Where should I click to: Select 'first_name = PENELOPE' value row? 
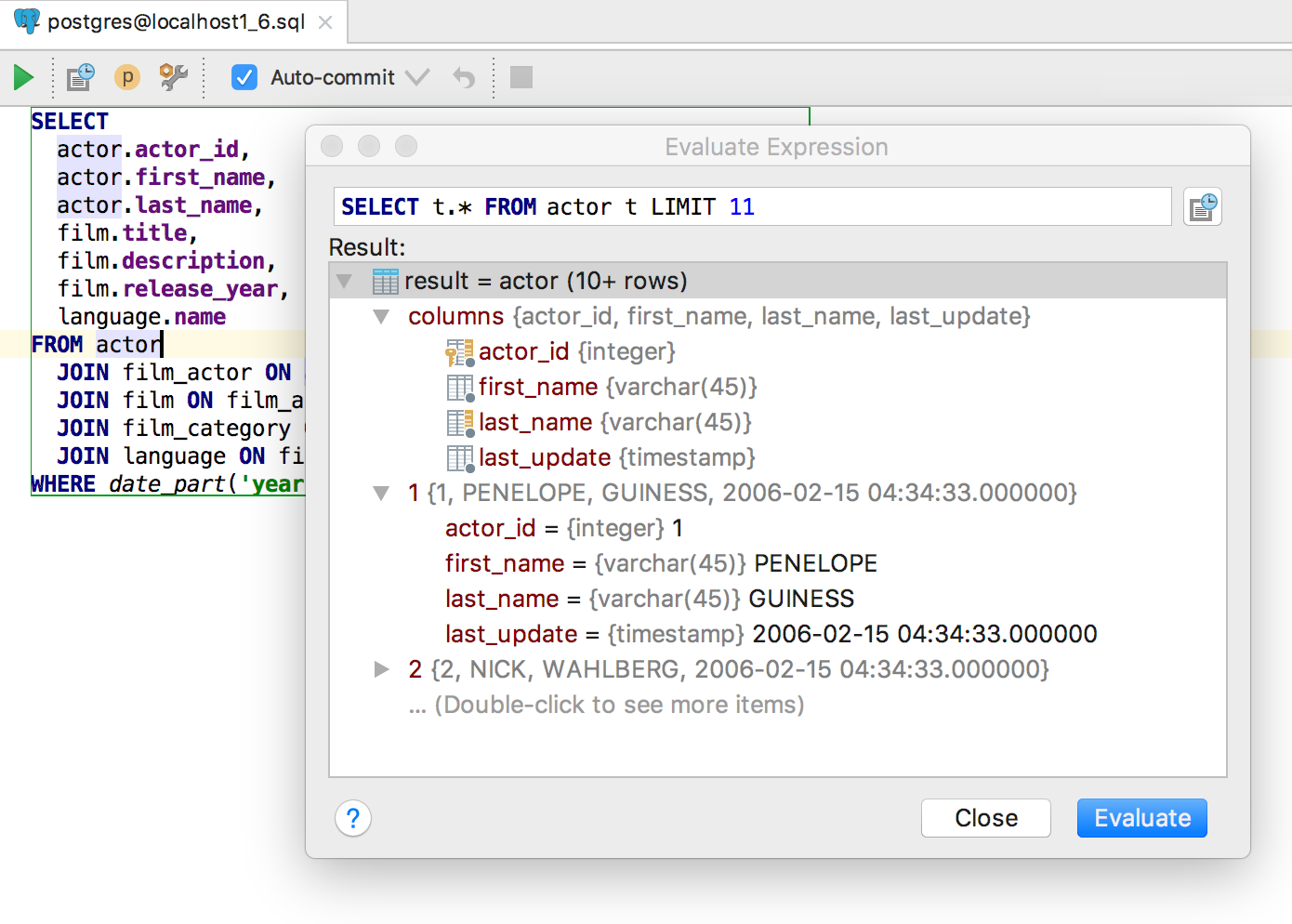click(x=661, y=563)
